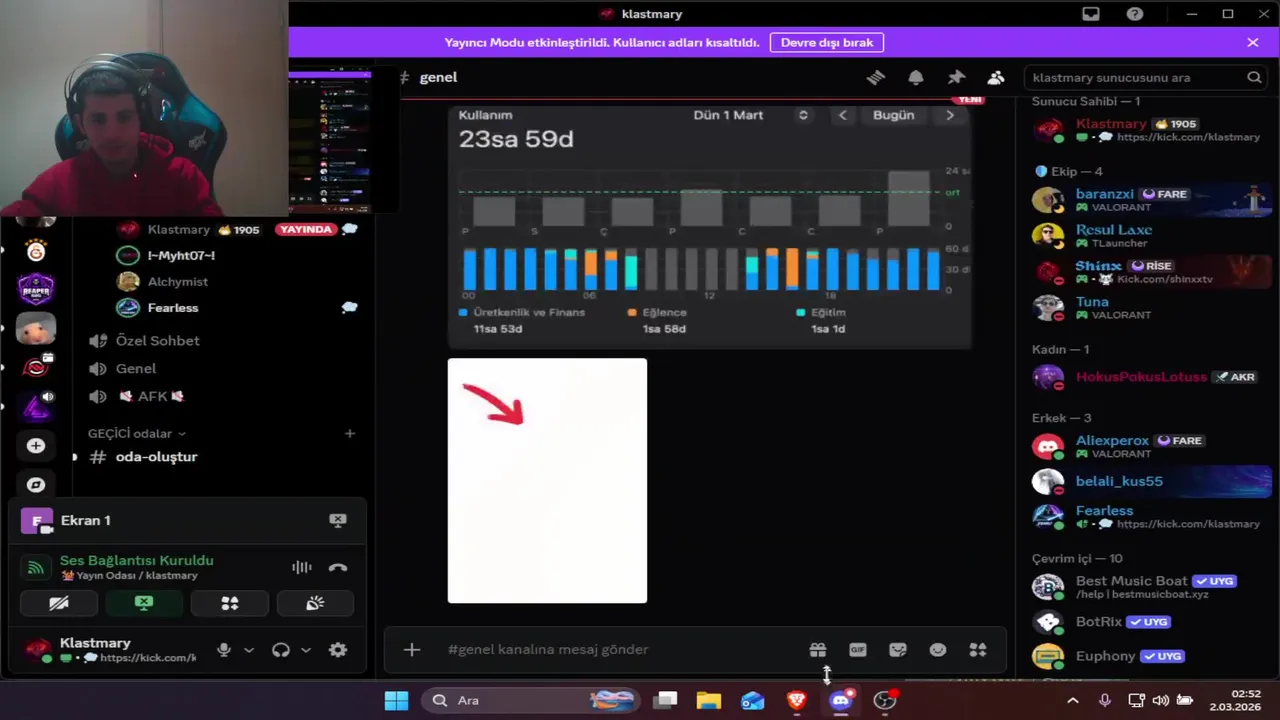
Task: Open Brave browser from taskbar
Action: click(x=797, y=700)
